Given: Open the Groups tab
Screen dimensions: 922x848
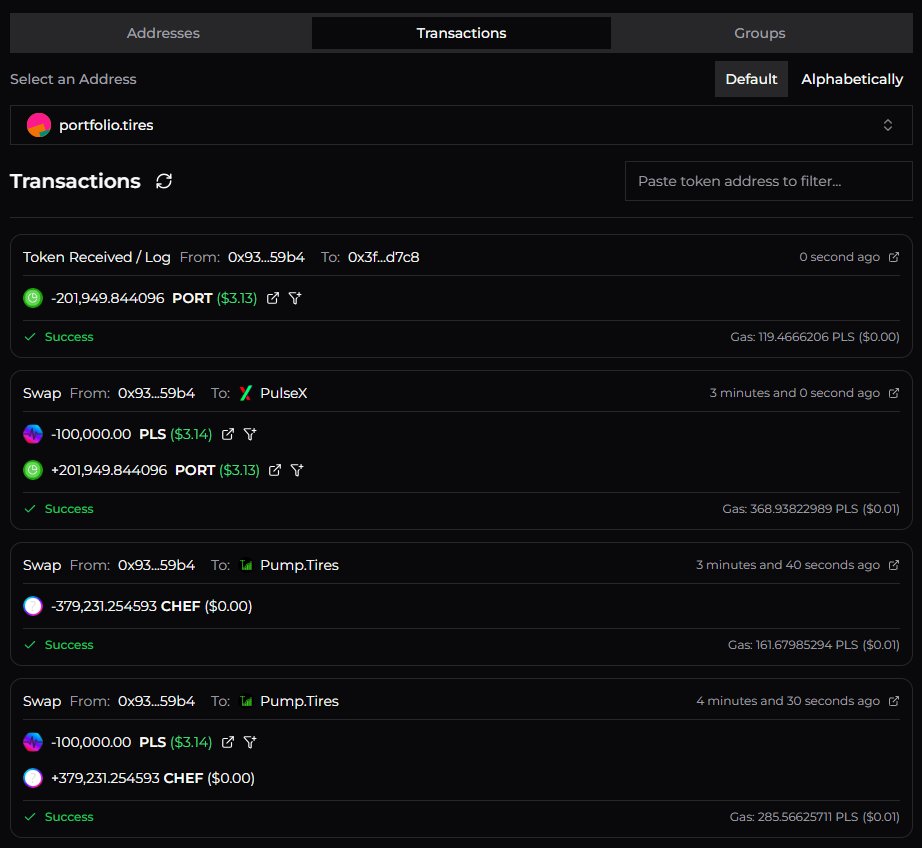Looking at the screenshot, I should click(760, 33).
